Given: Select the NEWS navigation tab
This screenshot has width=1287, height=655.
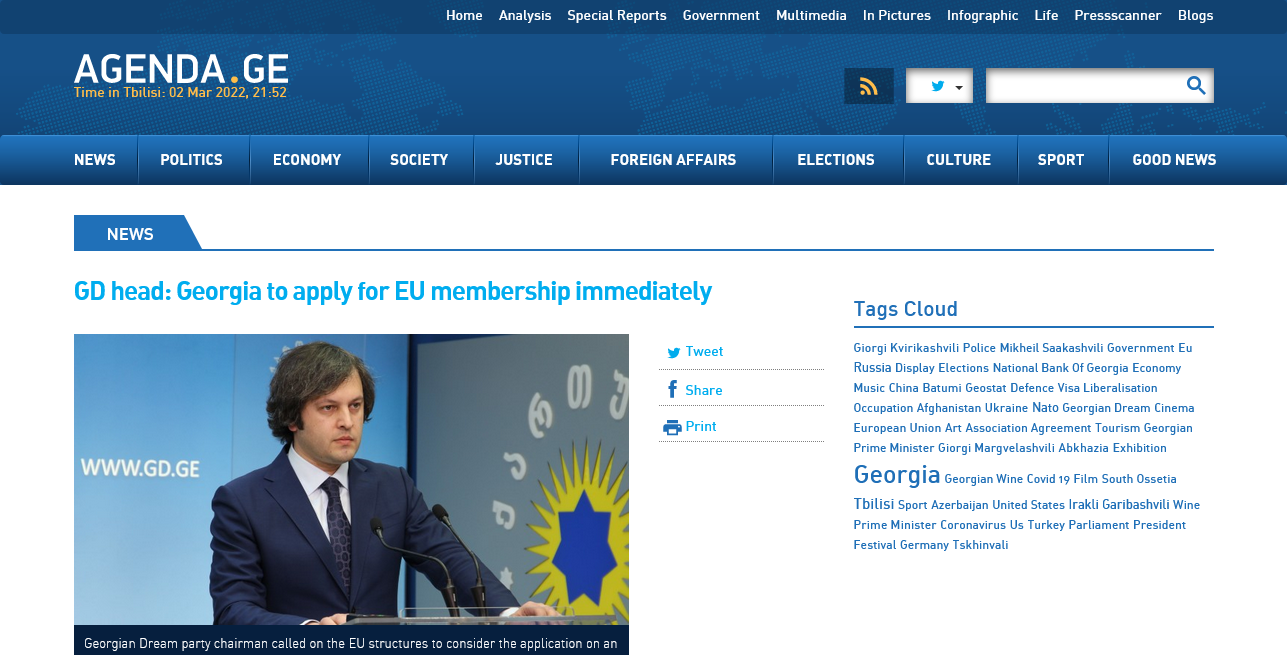Looking at the screenshot, I should click(x=95, y=160).
